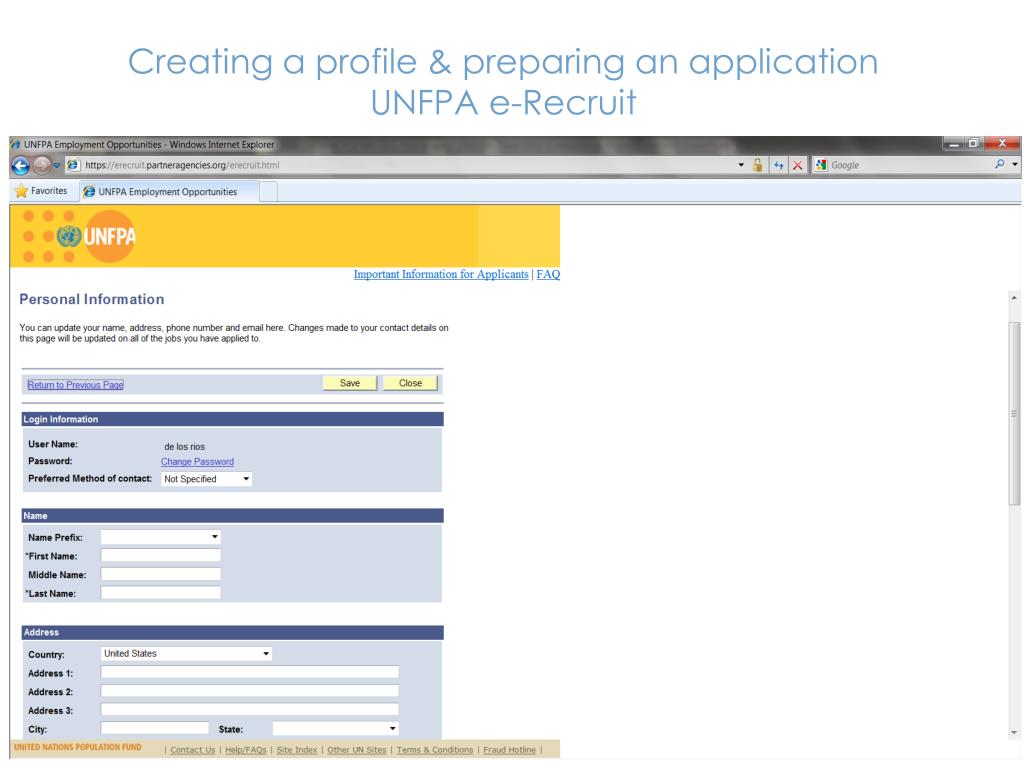Click the Save button
Screen dimensions: 1024x768
tap(349, 383)
